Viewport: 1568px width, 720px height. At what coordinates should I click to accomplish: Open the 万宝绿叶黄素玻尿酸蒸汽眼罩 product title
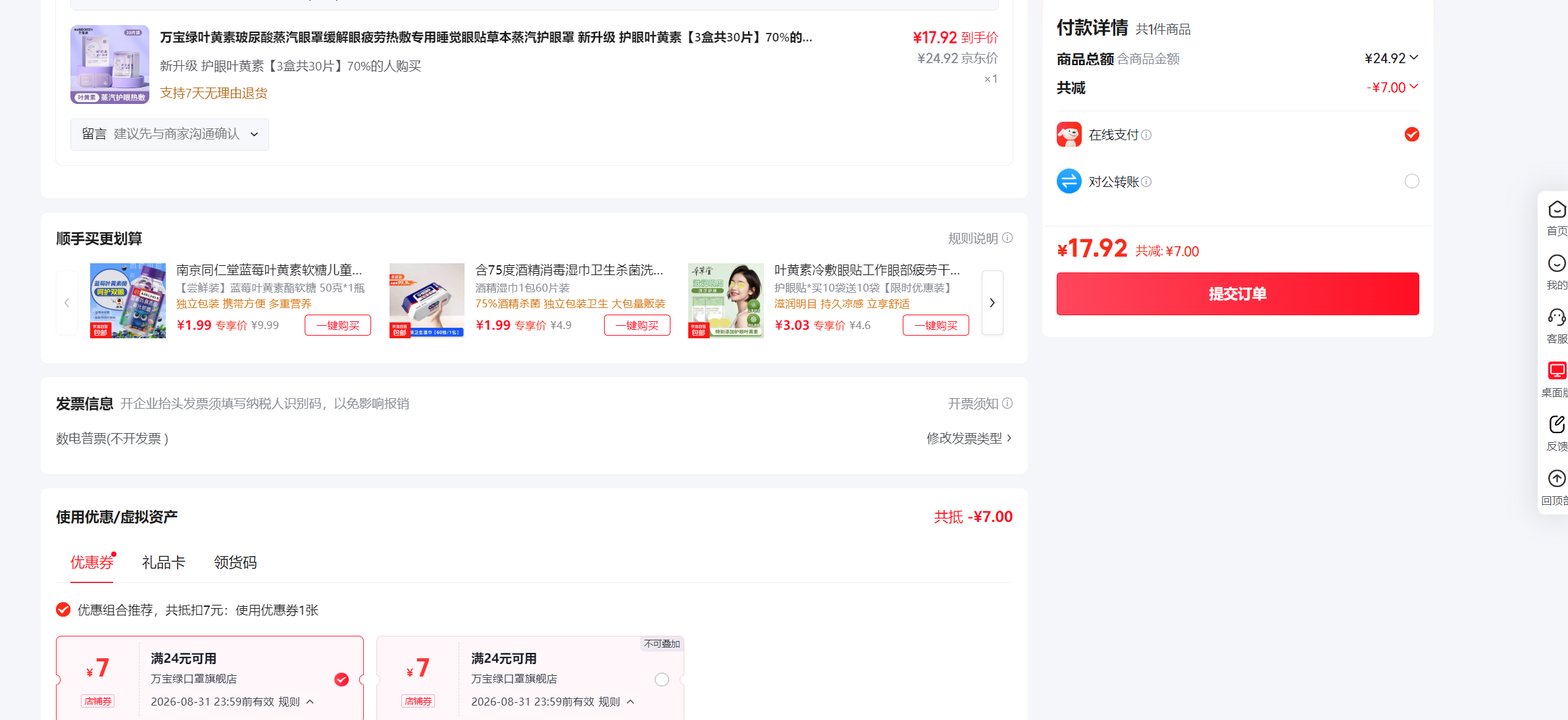(486, 38)
